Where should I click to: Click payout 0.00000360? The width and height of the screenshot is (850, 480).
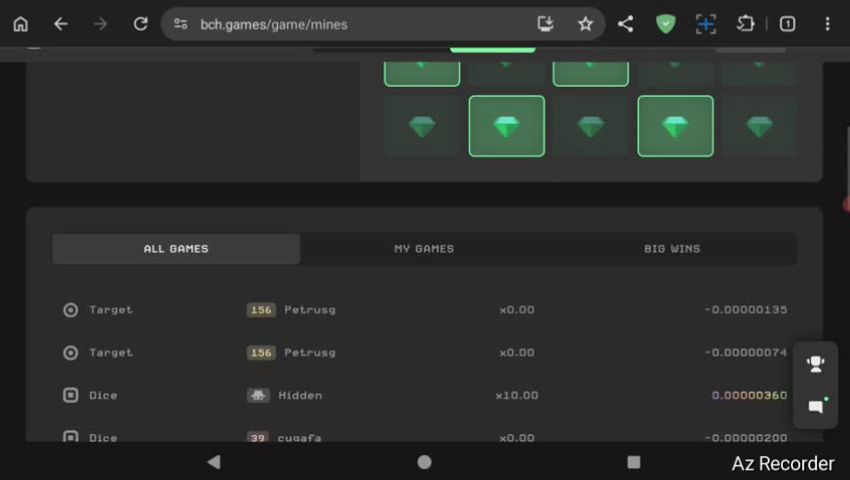coord(749,395)
